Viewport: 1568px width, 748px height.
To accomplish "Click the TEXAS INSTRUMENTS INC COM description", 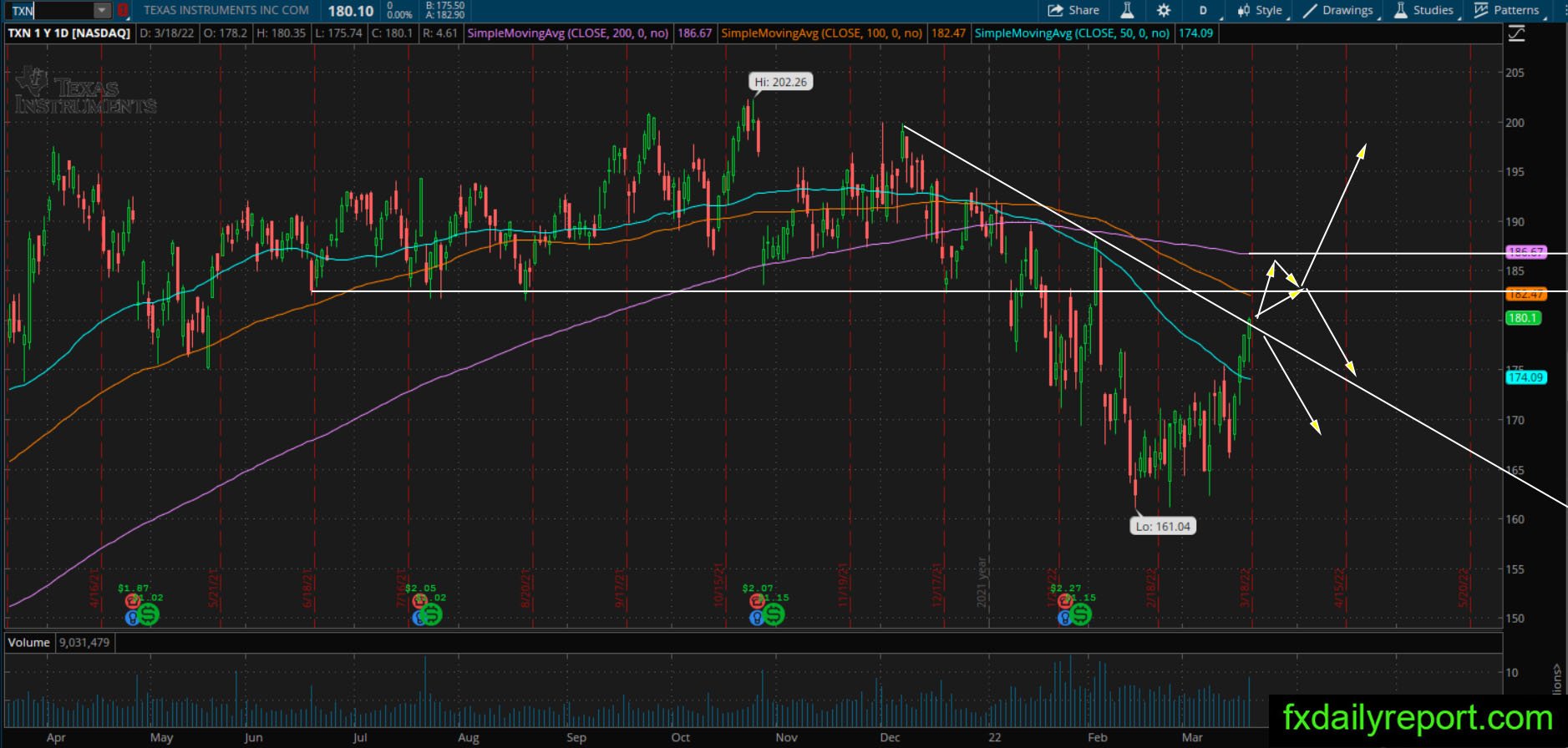I will pyautogui.click(x=226, y=10).
